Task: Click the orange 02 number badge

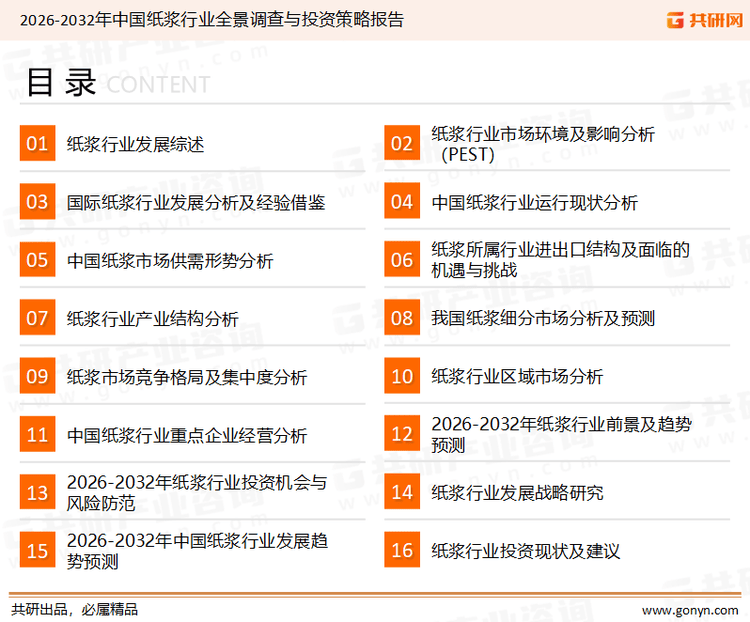Action: [401, 144]
